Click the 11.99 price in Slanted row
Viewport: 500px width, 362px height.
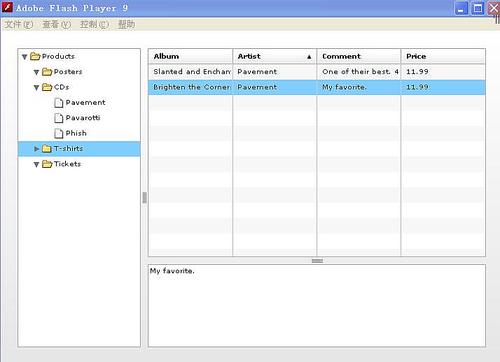pos(443,72)
